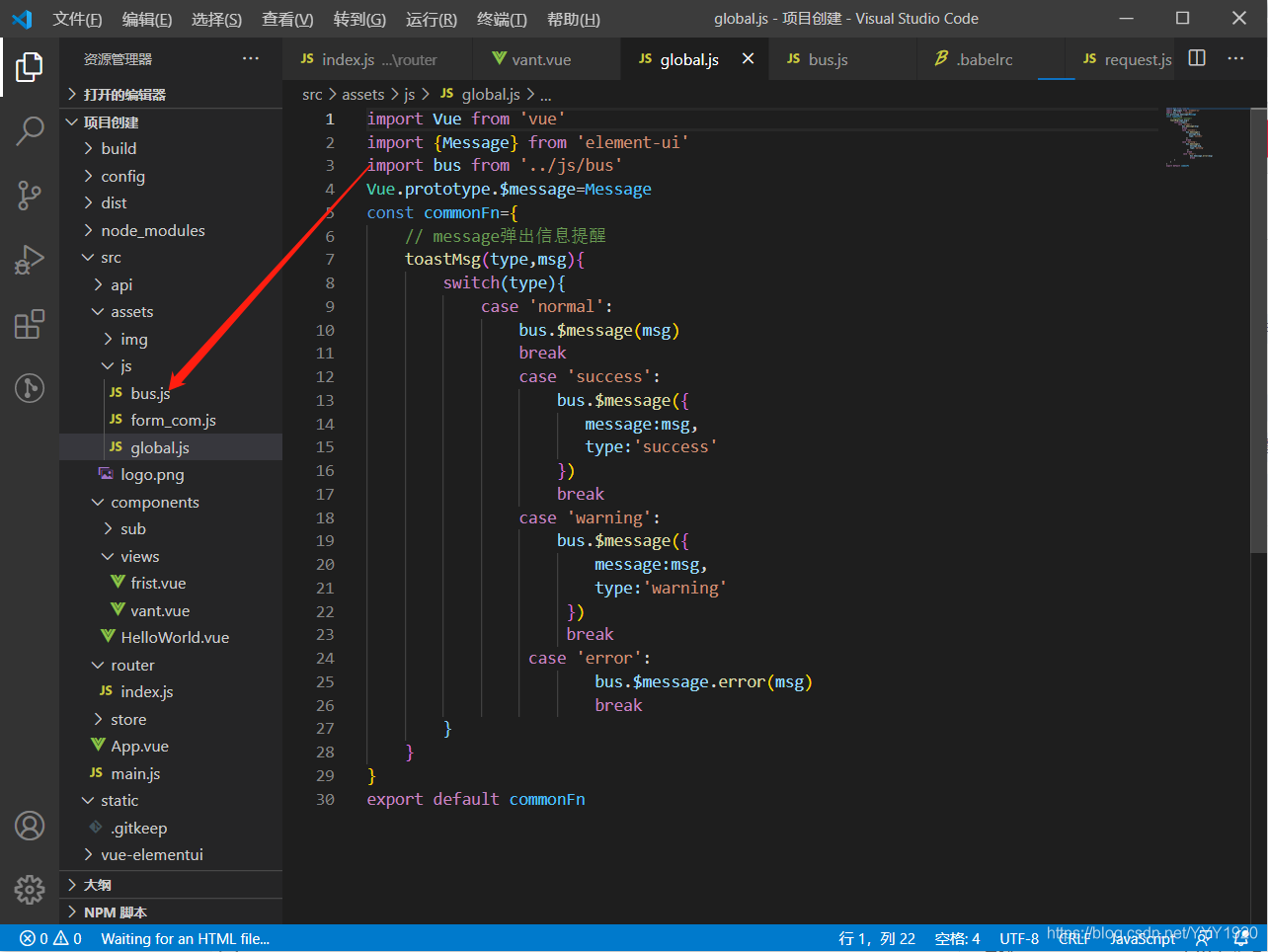This screenshot has width=1268, height=952.
Task: Expand the vue-elementui folder
Action: coord(171,854)
